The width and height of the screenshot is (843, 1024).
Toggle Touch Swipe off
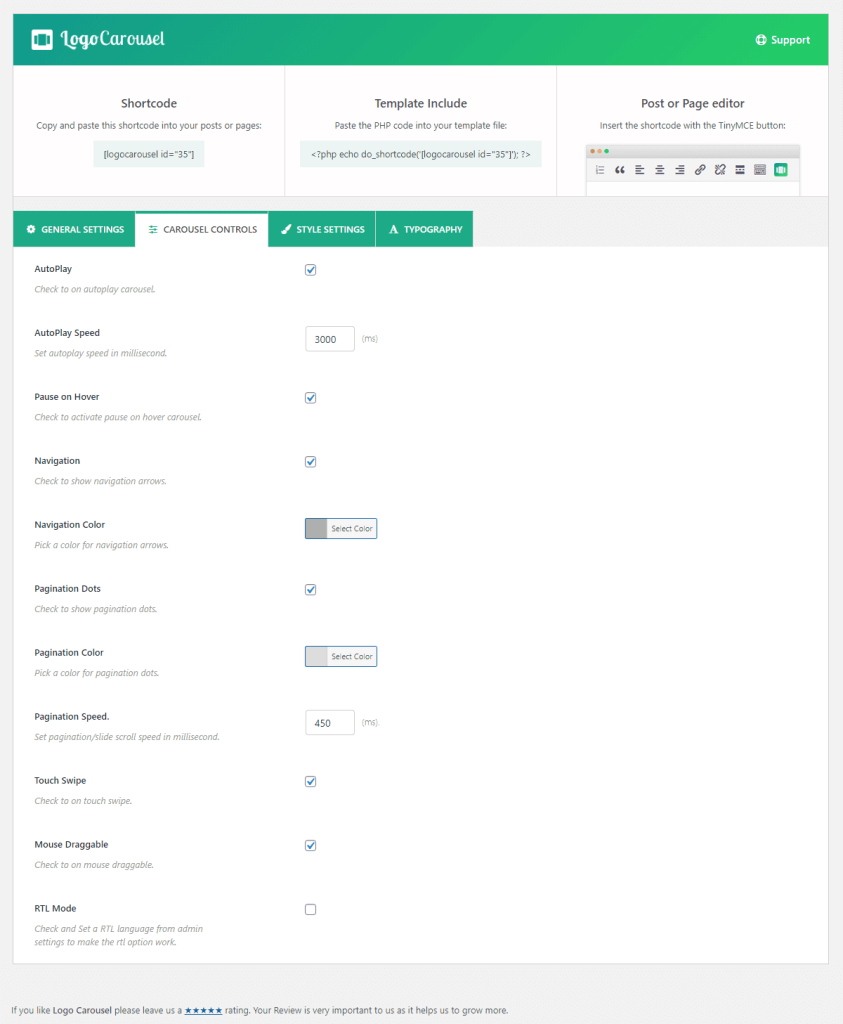[310, 781]
